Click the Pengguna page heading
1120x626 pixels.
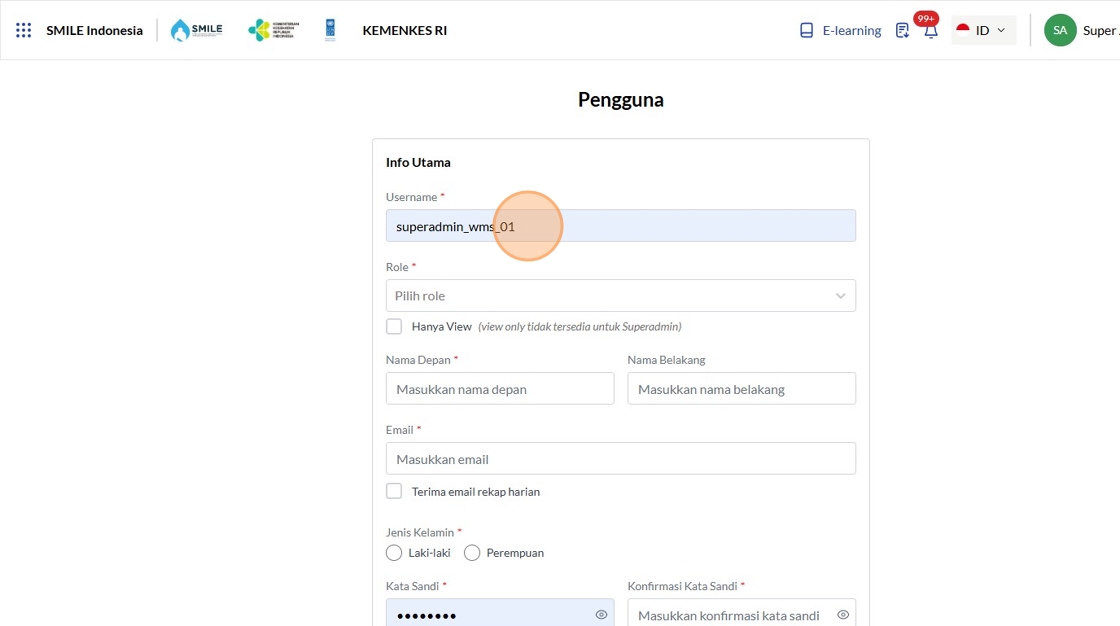click(x=621, y=99)
